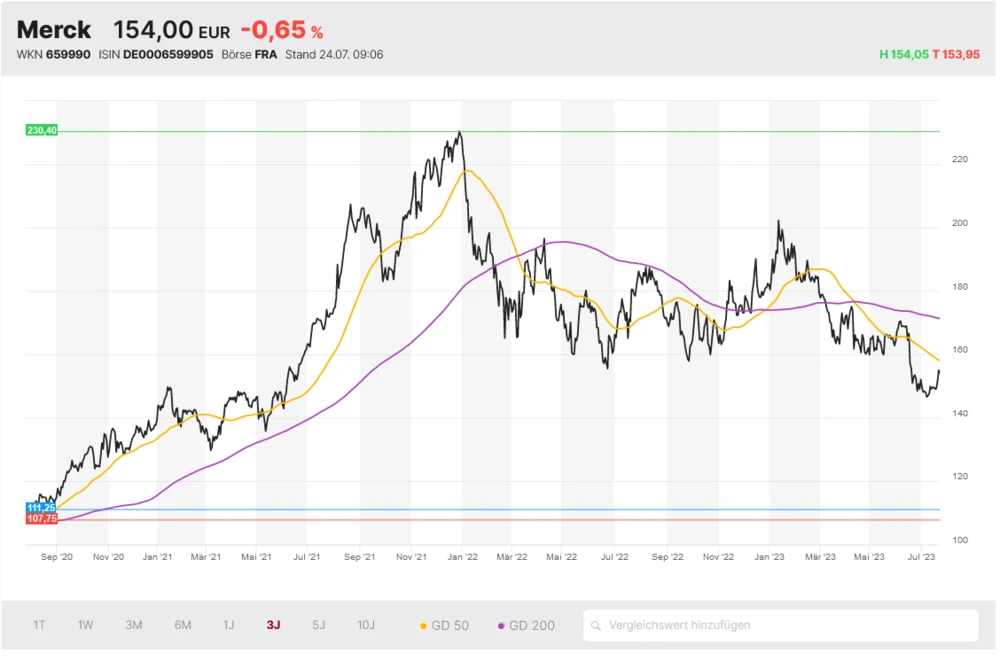1000x660 pixels.
Task: Click the green 230,40 high marker
Action: pyautogui.click(x=42, y=130)
